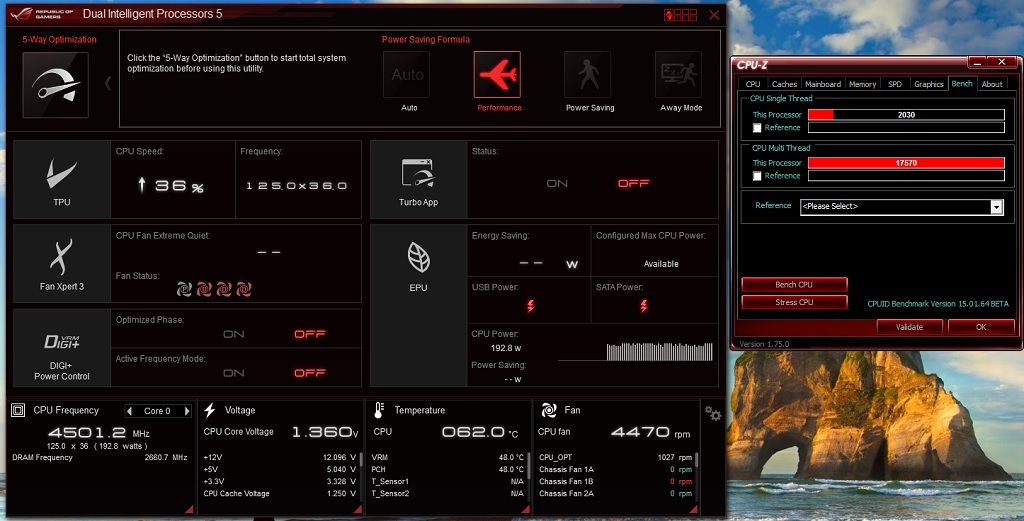The width and height of the screenshot is (1024, 521).
Task: Set Optimized Phase to OFF
Action: coord(310,334)
